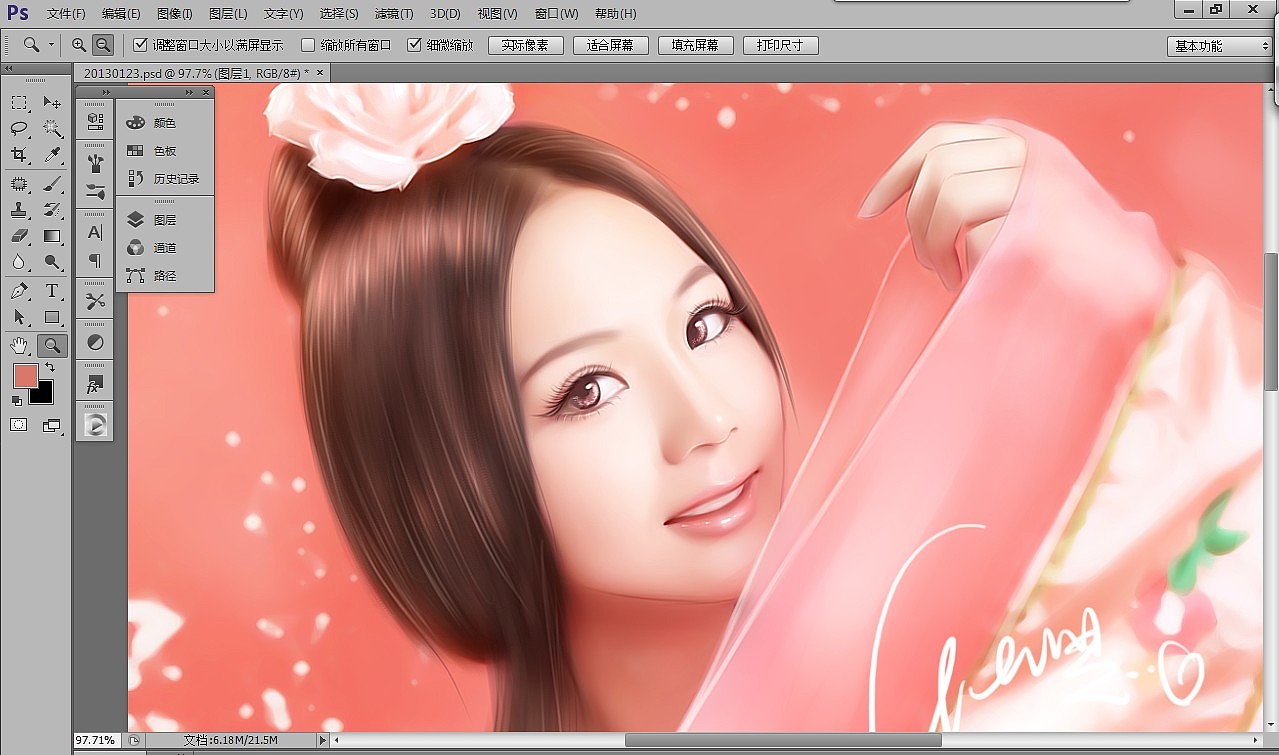The image size is (1279, 755).
Task: Choose Zoom In mode in options bar
Action: 79,45
